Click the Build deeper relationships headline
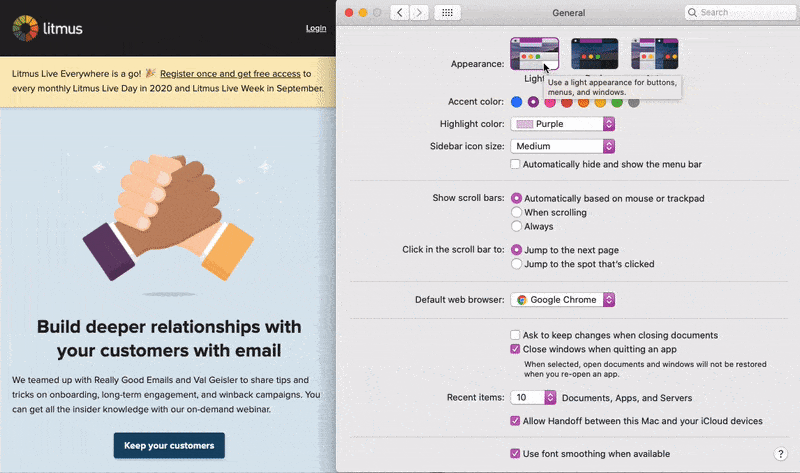The image size is (800, 473). click(169, 339)
